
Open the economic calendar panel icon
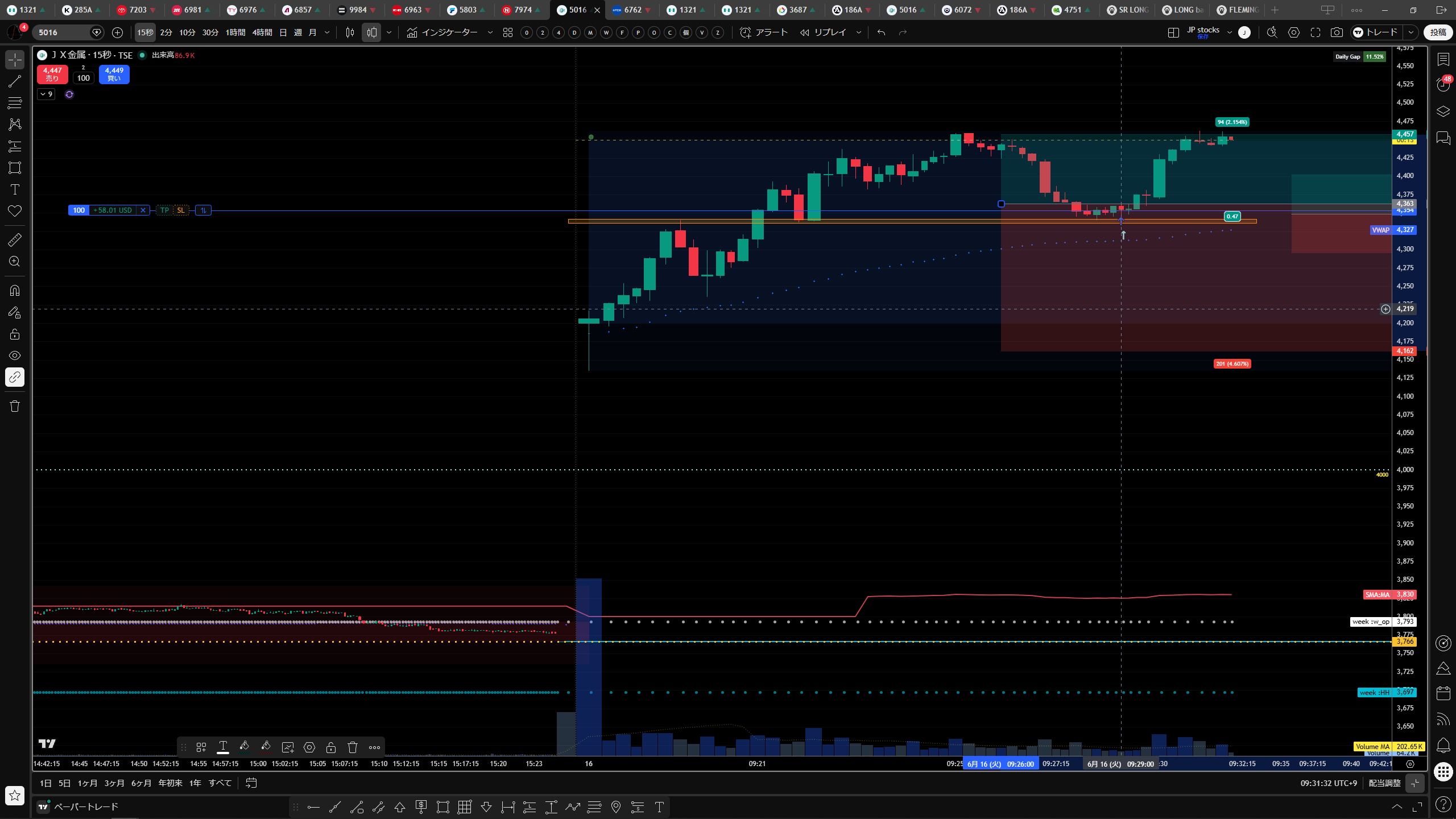tap(1443, 693)
